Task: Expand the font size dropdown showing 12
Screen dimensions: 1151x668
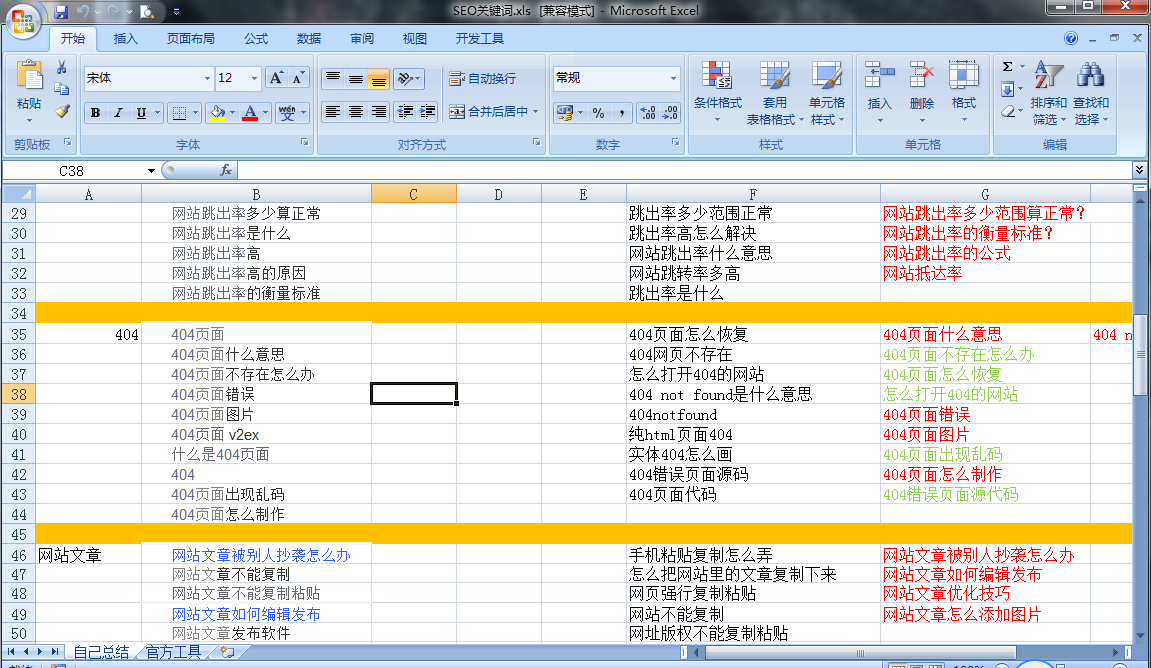Action: pos(254,78)
